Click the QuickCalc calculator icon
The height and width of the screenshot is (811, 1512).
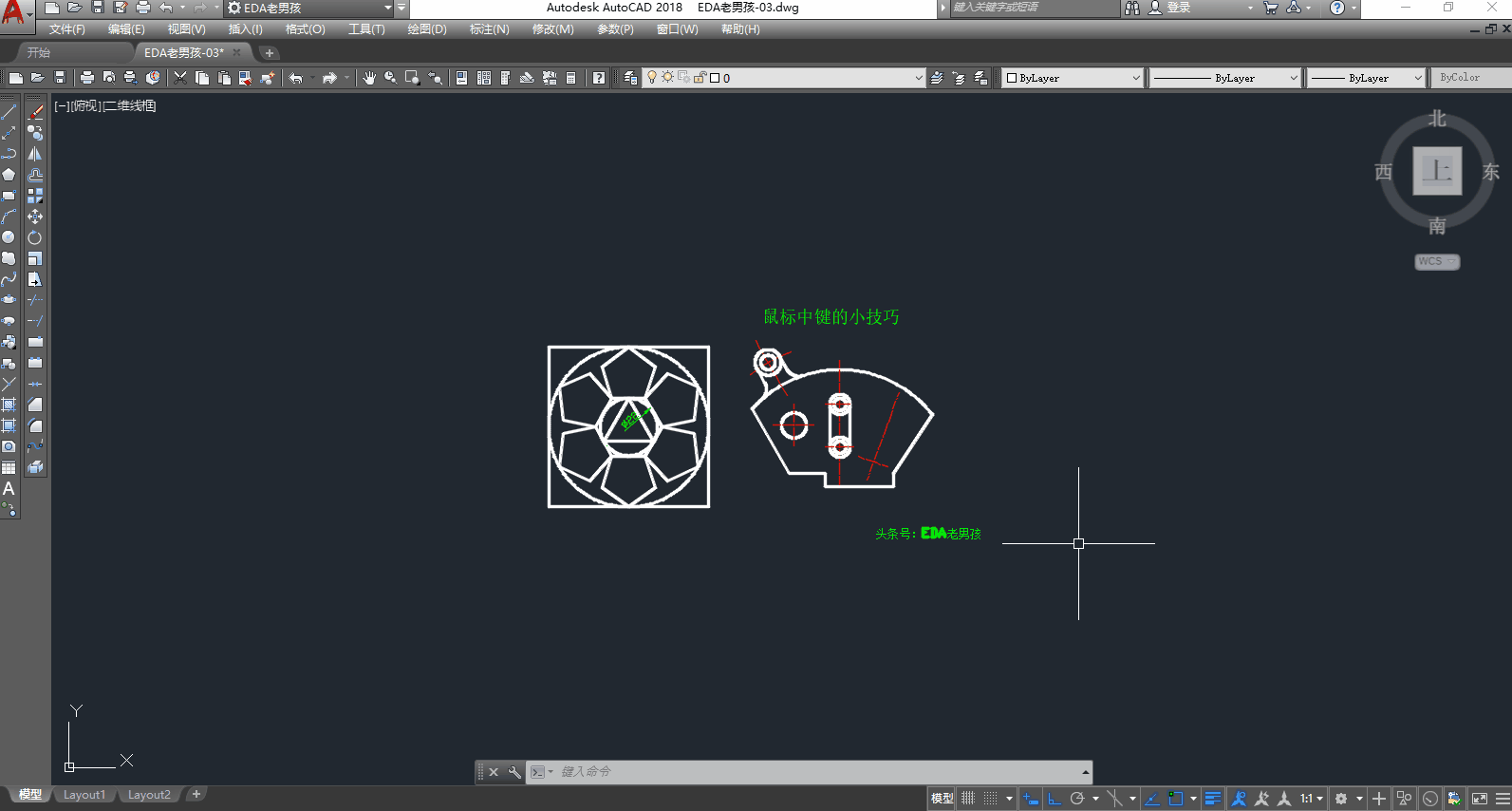pos(570,78)
